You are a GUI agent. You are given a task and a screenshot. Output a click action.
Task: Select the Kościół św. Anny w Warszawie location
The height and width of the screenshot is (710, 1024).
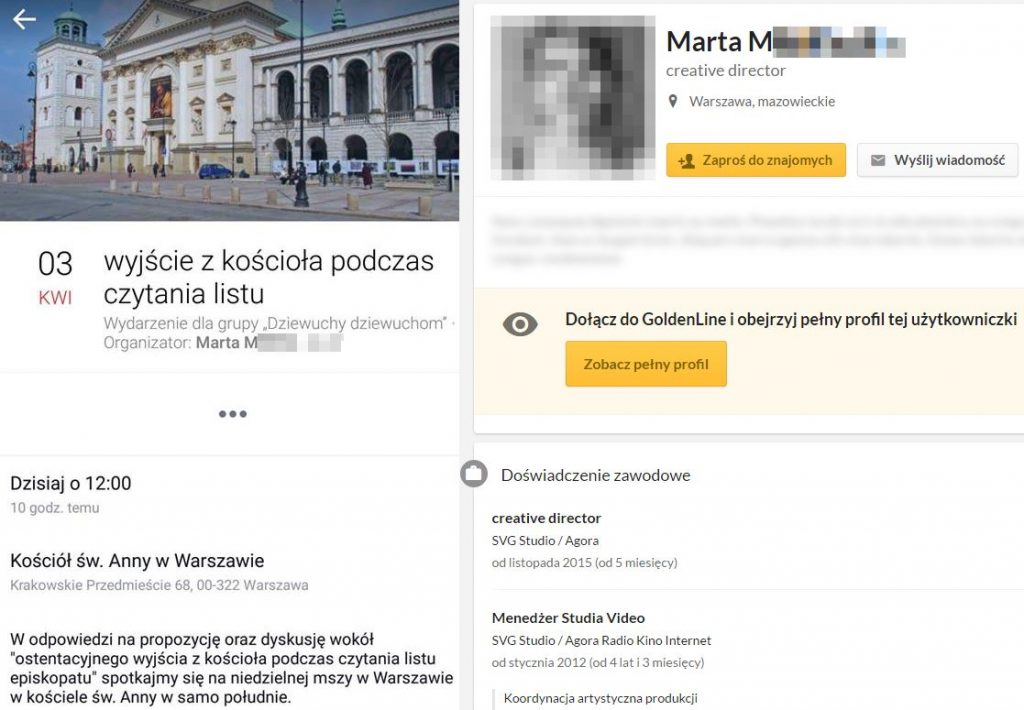(x=137, y=561)
